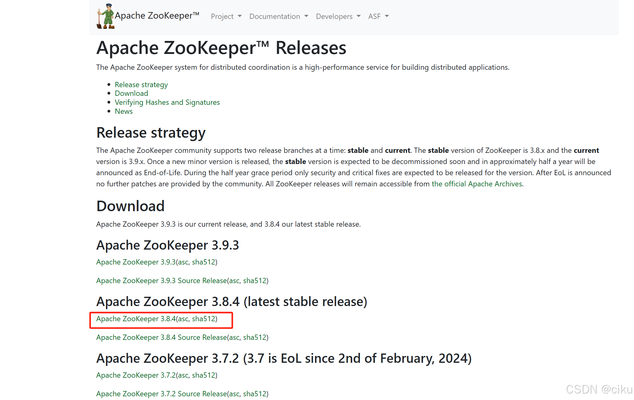Click Apache ZooKeeper 3.7.2 Source Release link
The height and width of the screenshot is (400, 634).
pyautogui.click(x=160, y=394)
